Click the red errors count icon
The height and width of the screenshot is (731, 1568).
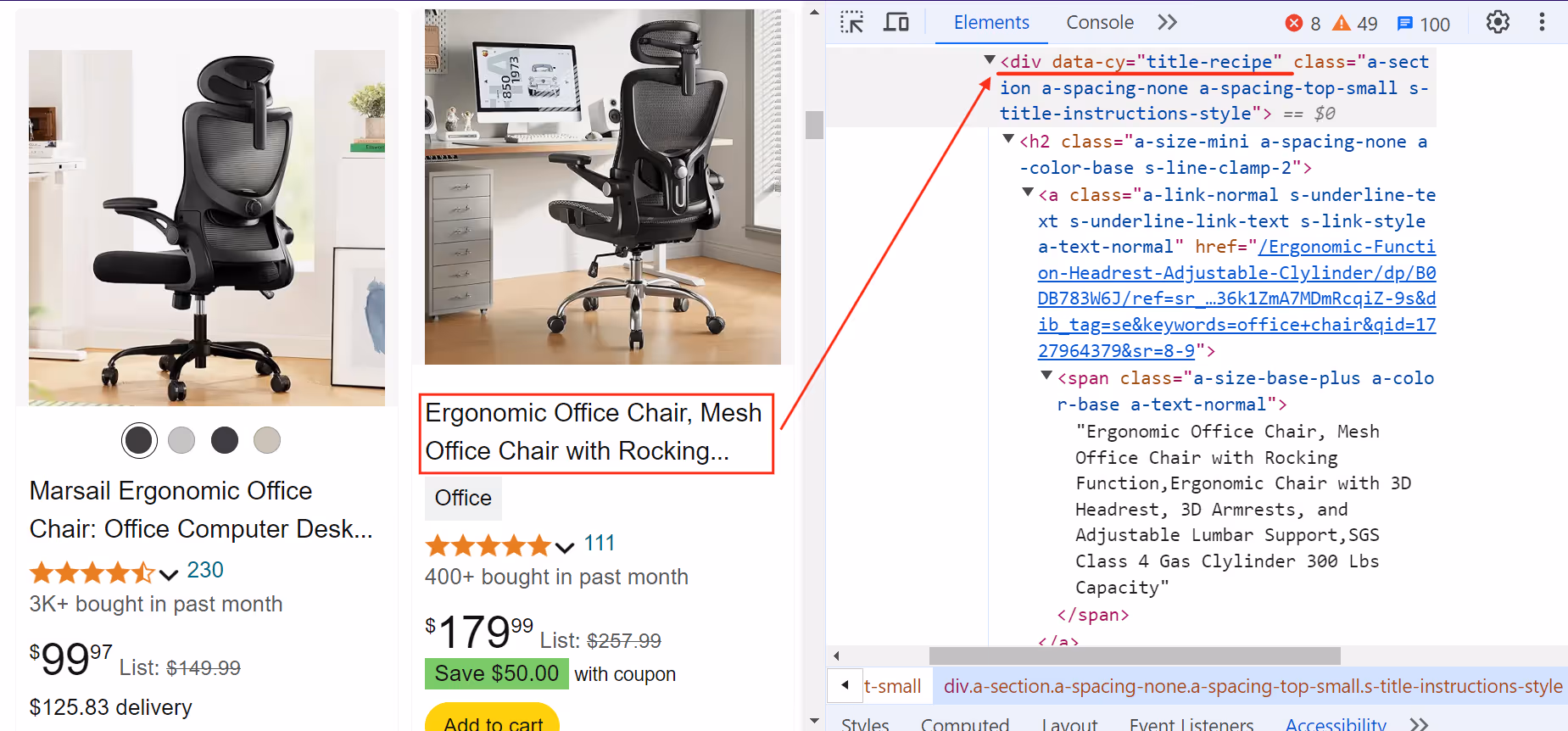(x=1294, y=23)
